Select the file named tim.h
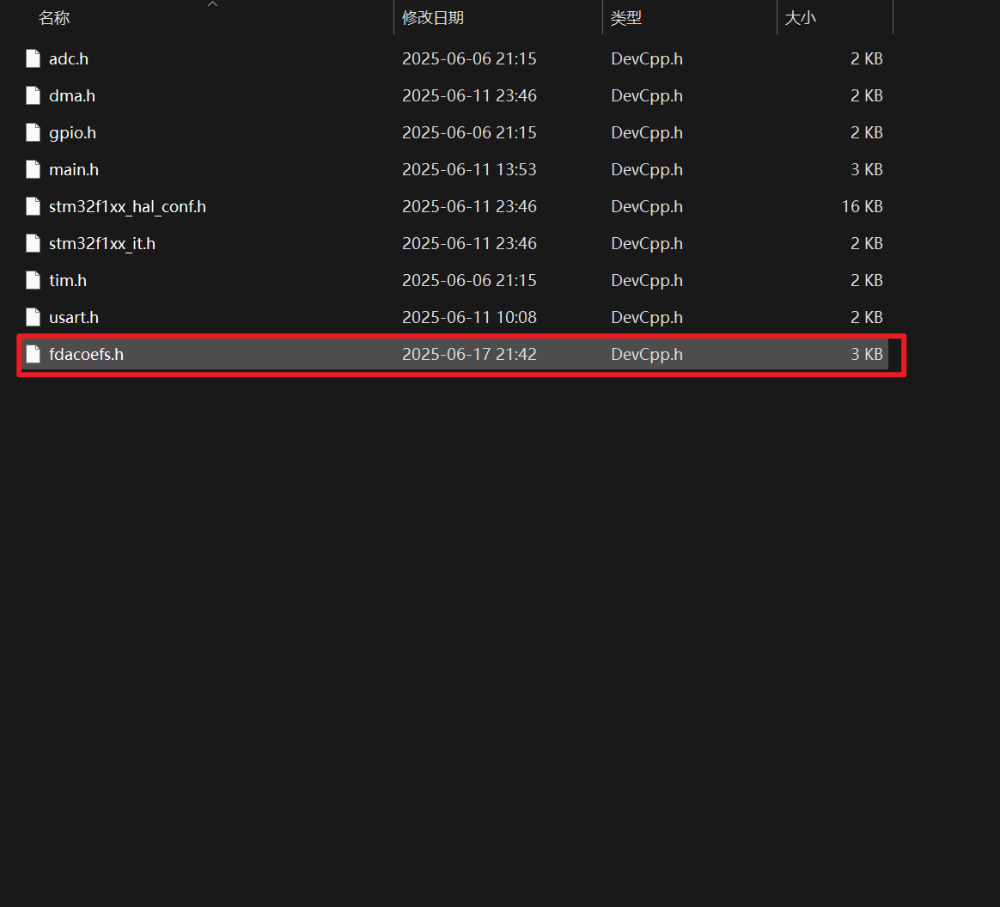This screenshot has width=1000, height=907. tap(68, 281)
